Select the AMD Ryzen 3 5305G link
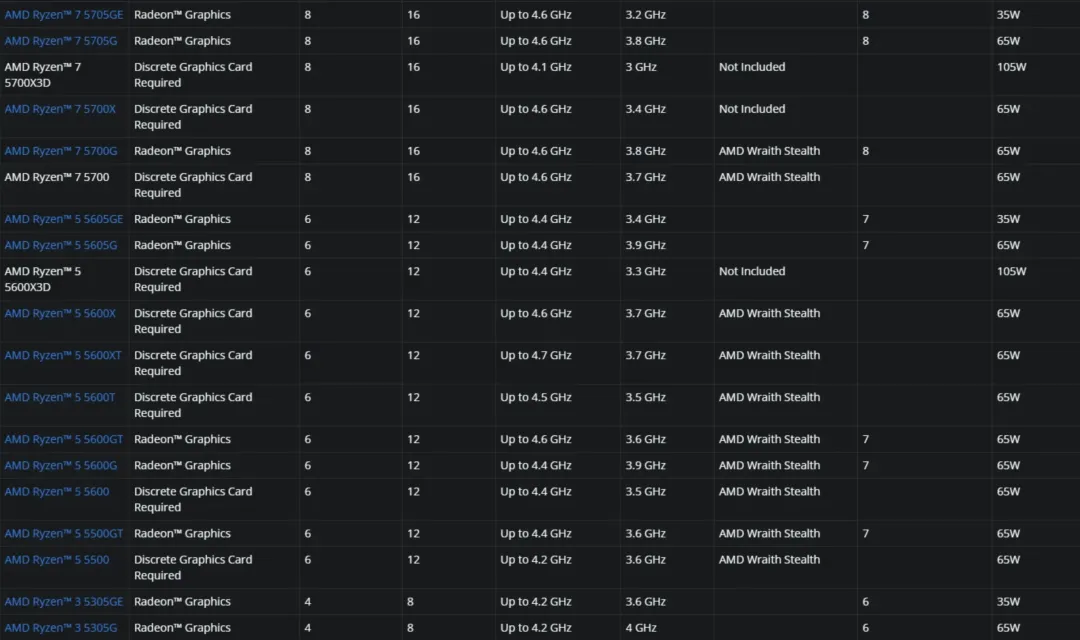 tap(60, 627)
